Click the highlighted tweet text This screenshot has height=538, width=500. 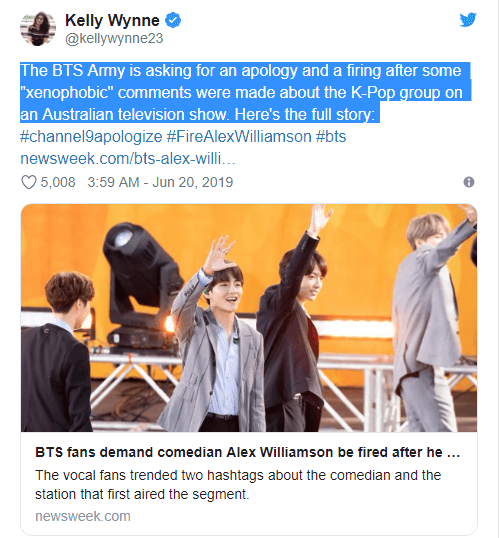tap(245, 93)
